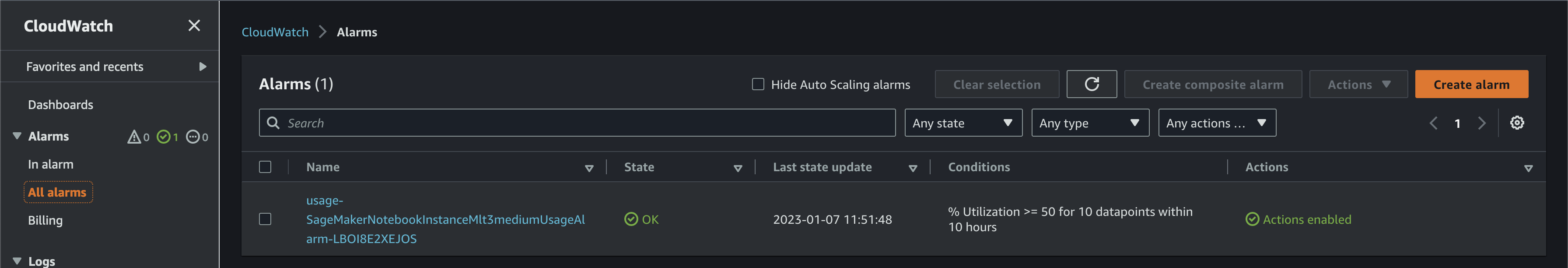1568x268 pixels.
Task: Enable Hide Auto Scaling alarms
Action: click(758, 85)
